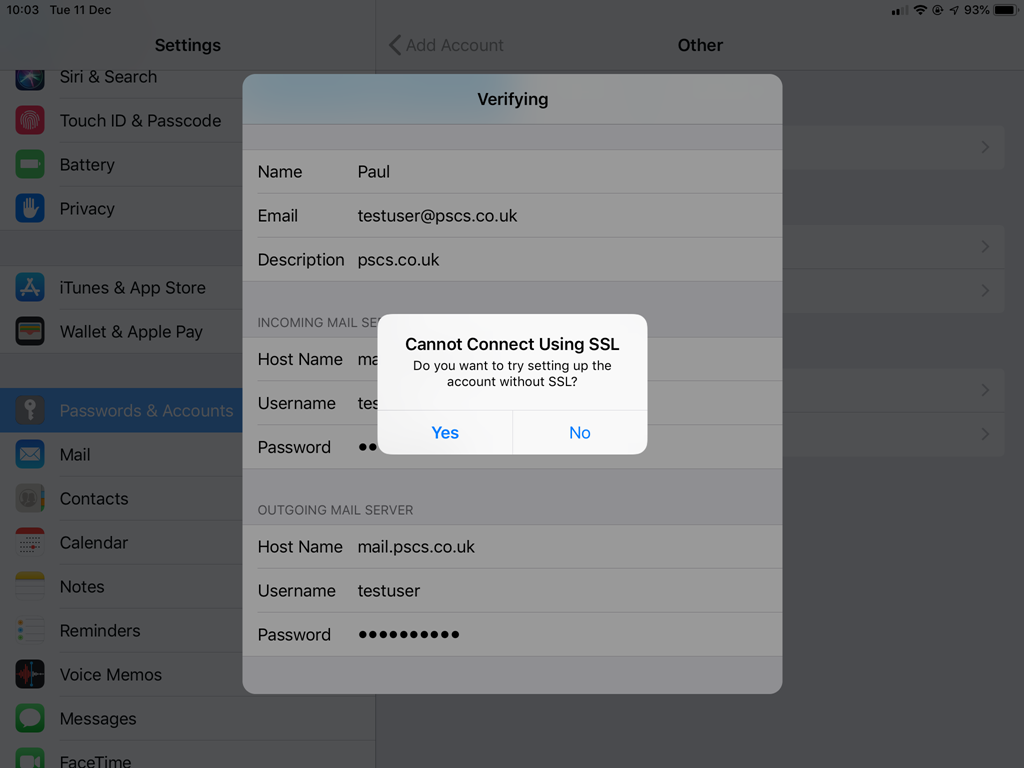Viewport: 1024px width, 768px height.
Task: Expand the first row chevron on right panel
Action: [x=985, y=147]
